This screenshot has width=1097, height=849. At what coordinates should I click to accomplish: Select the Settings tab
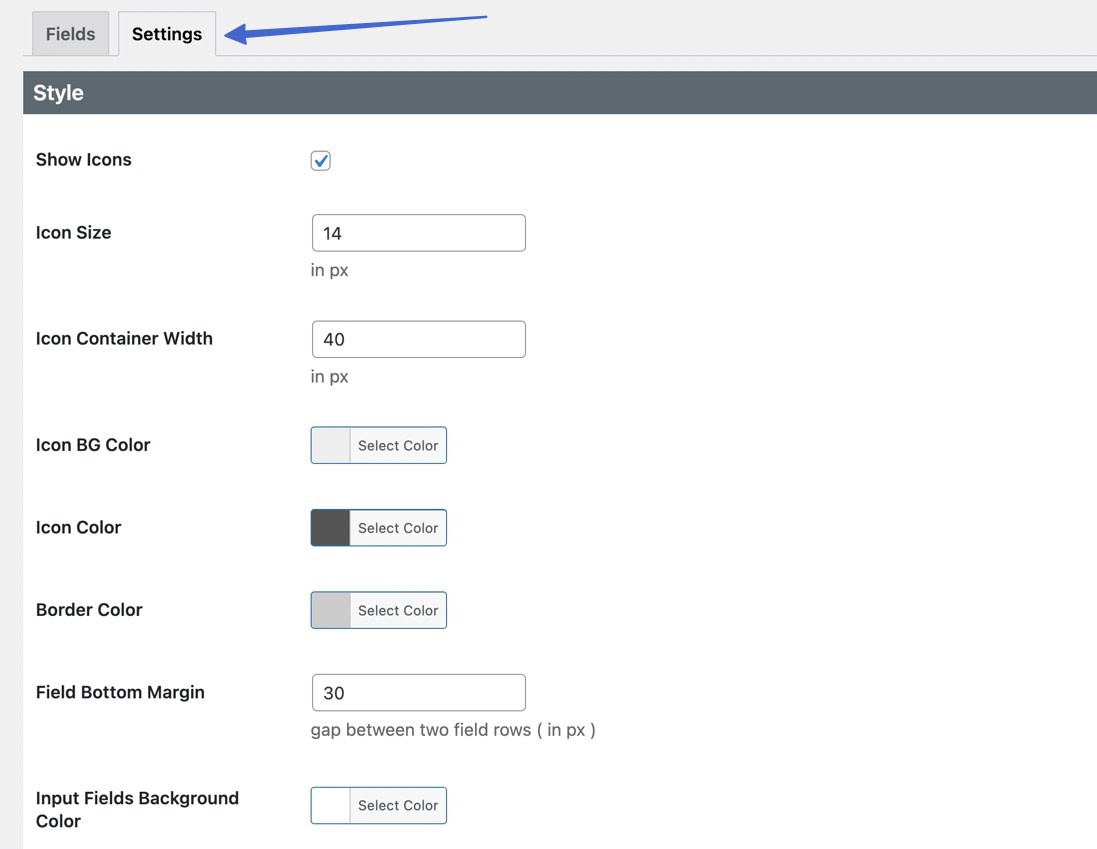point(166,33)
